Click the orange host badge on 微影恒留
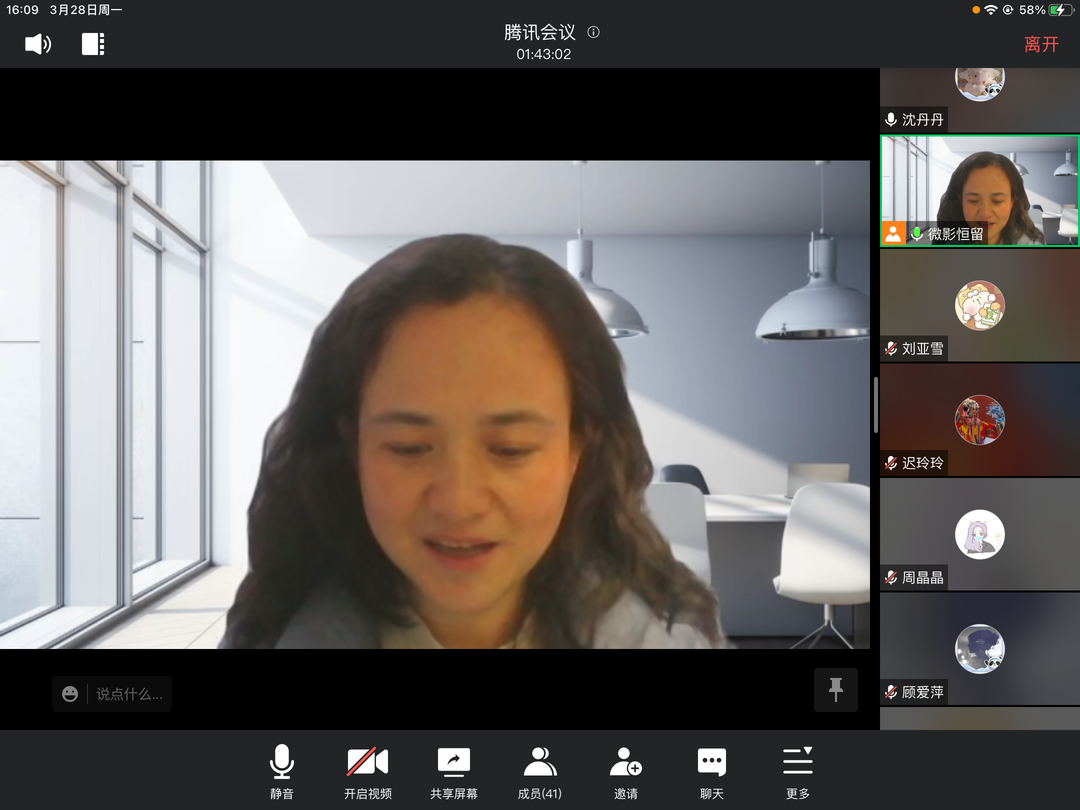Viewport: 1080px width, 810px height. point(893,233)
